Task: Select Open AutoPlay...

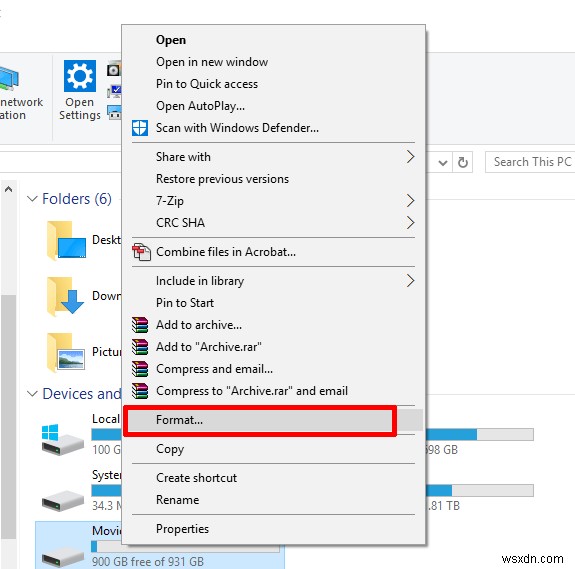Action: click(273, 106)
